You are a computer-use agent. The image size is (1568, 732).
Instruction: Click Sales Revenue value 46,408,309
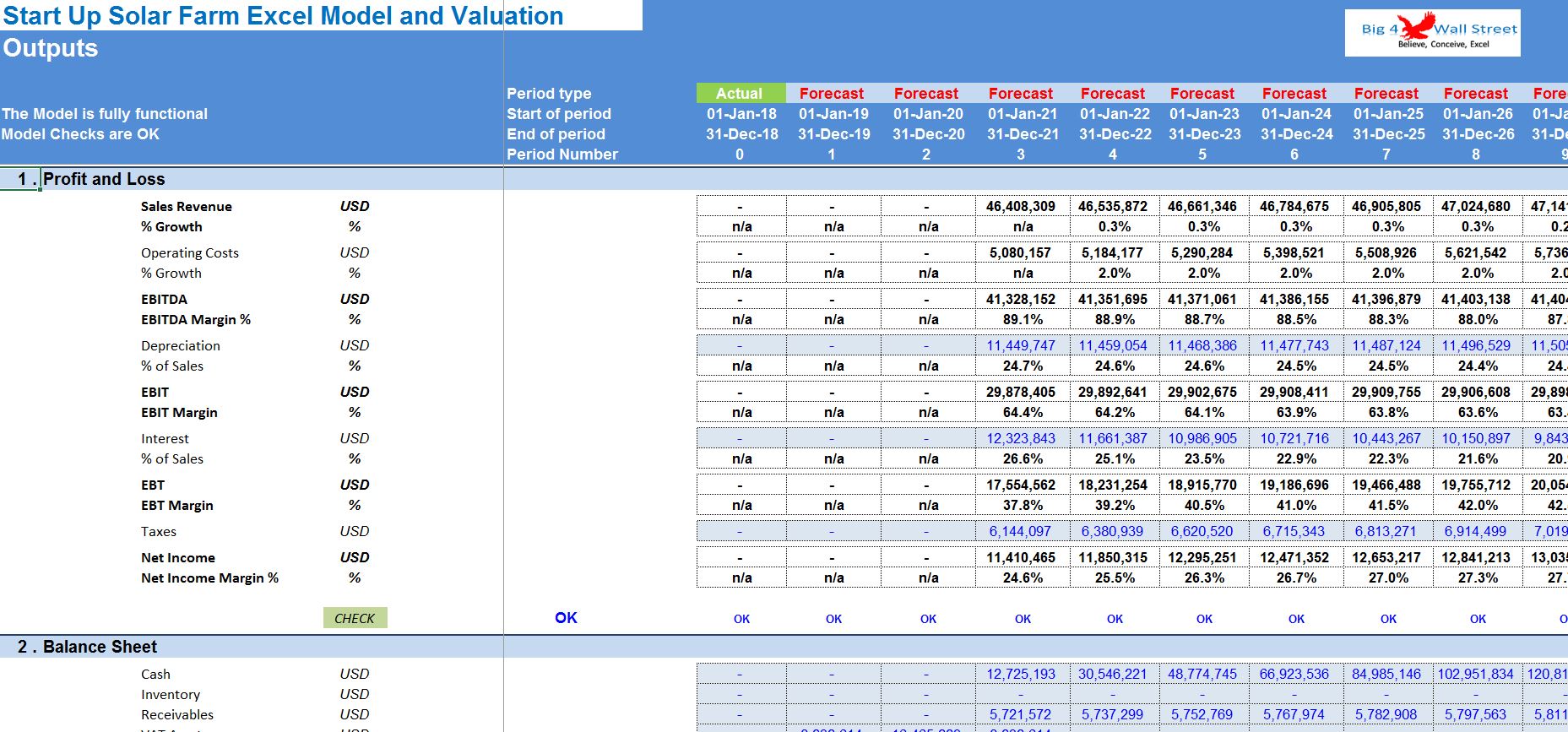pos(1021,206)
